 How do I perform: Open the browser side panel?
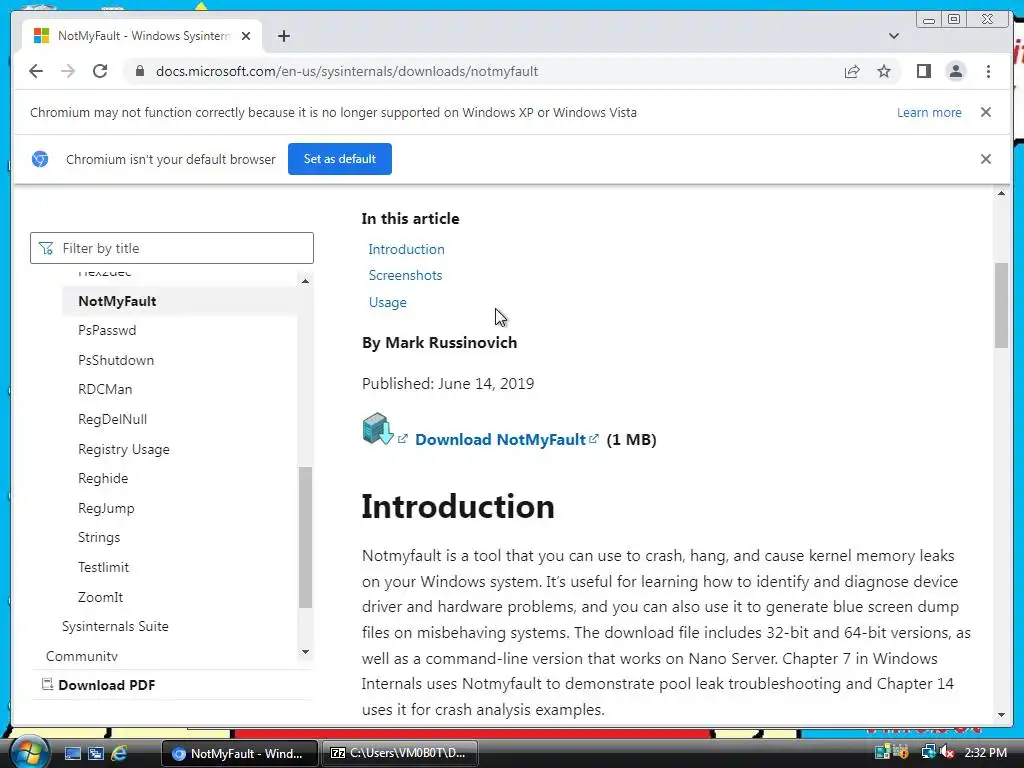[x=923, y=71]
